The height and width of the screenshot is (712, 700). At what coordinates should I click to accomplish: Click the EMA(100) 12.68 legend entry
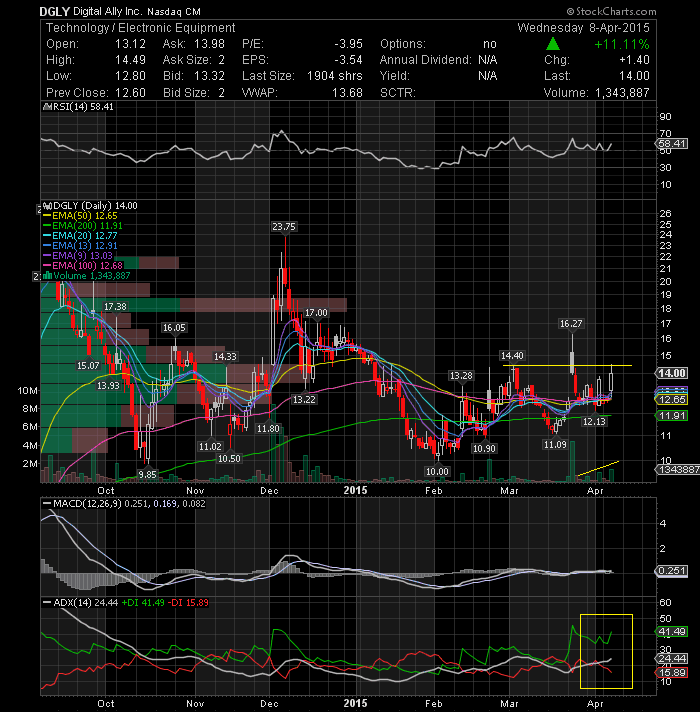(x=83, y=266)
